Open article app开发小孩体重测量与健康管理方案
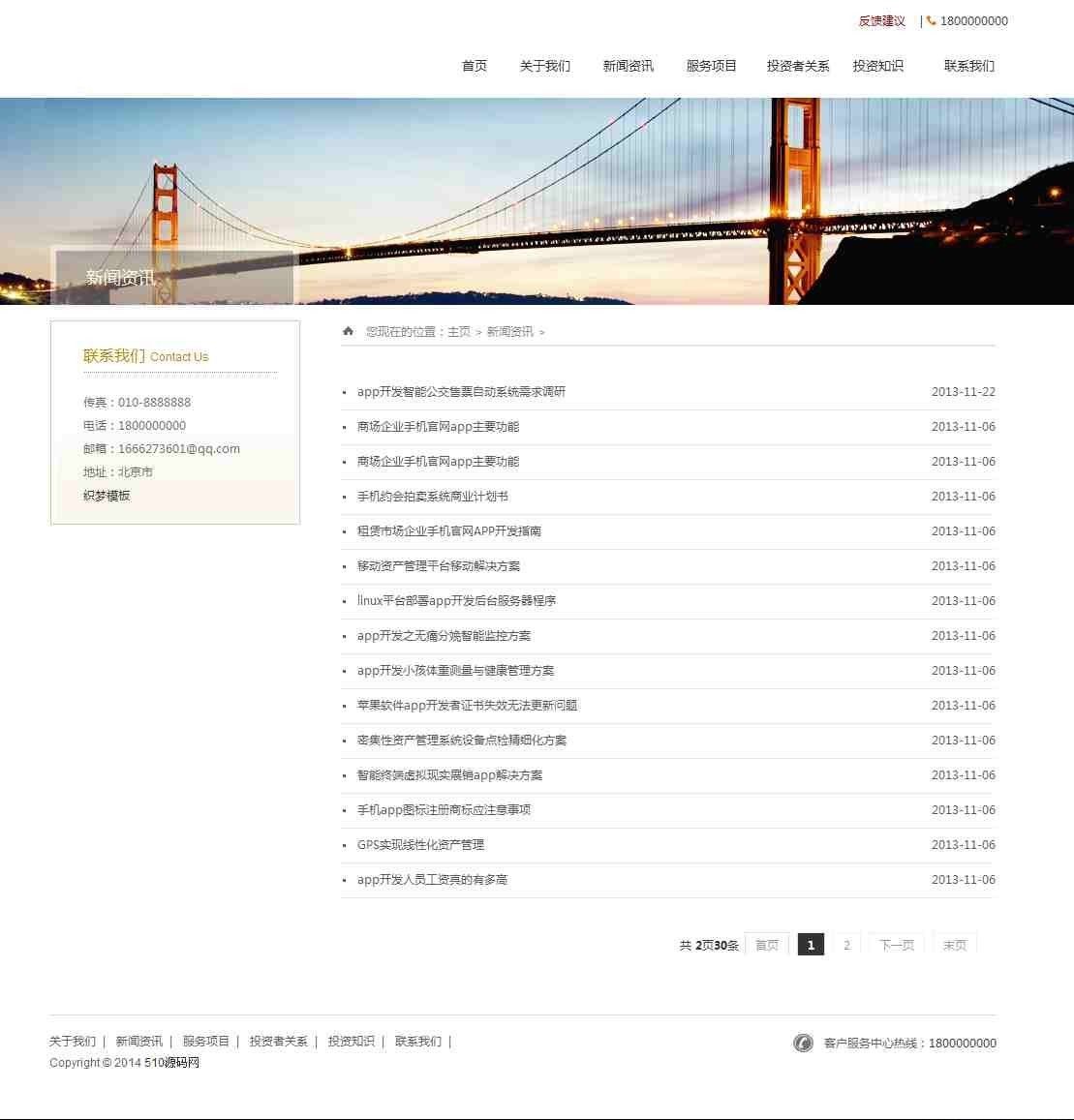Screen dimensions: 1074x1120 (455, 671)
